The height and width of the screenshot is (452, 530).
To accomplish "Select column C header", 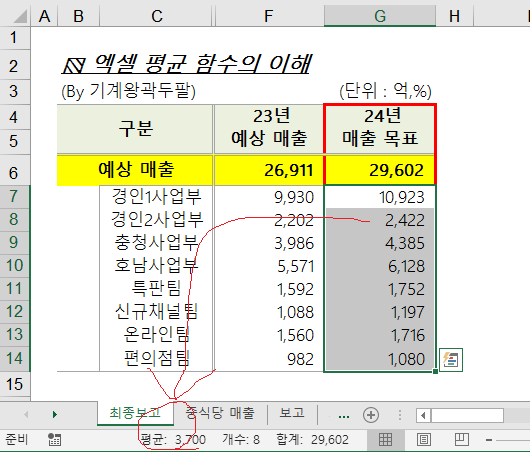I will 156,16.
